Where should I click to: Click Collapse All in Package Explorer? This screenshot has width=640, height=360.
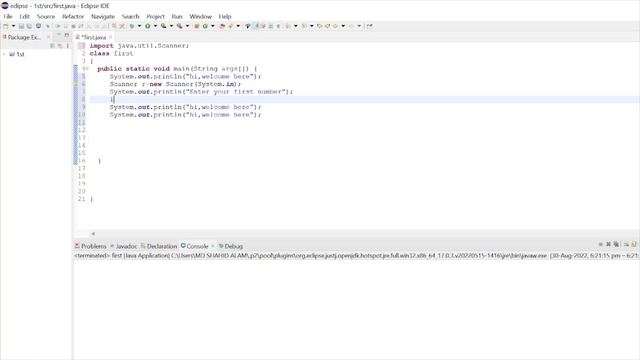52,46
